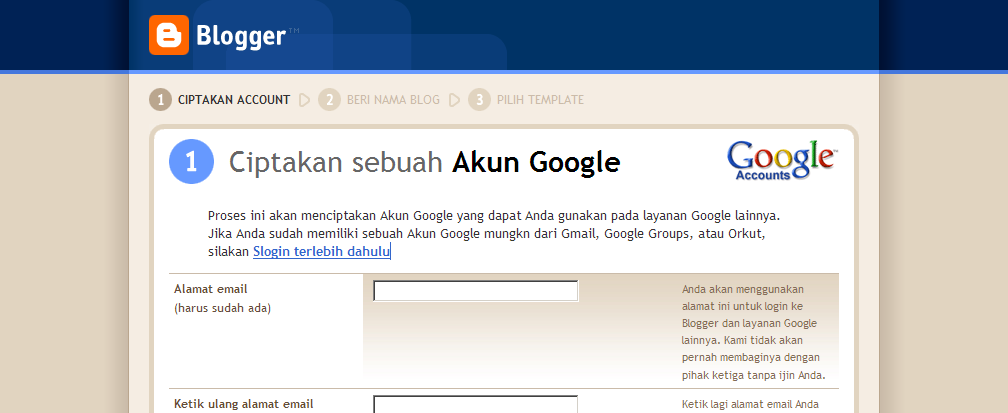This screenshot has height=413, width=1008.
Task: Select the PILIH TEMPLATE step label
Action: [x=540, y=100]
